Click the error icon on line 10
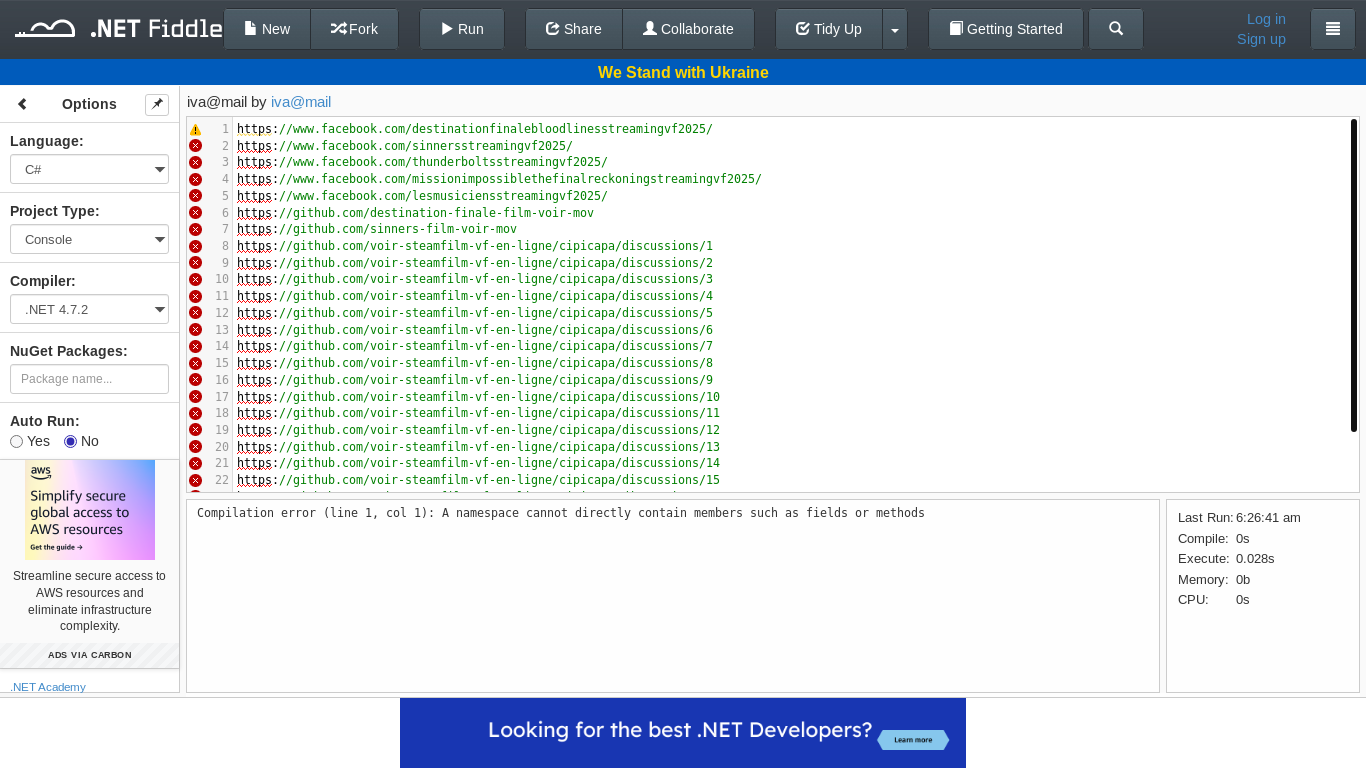This screenshot has height=768, width=1366. (195, 280)
